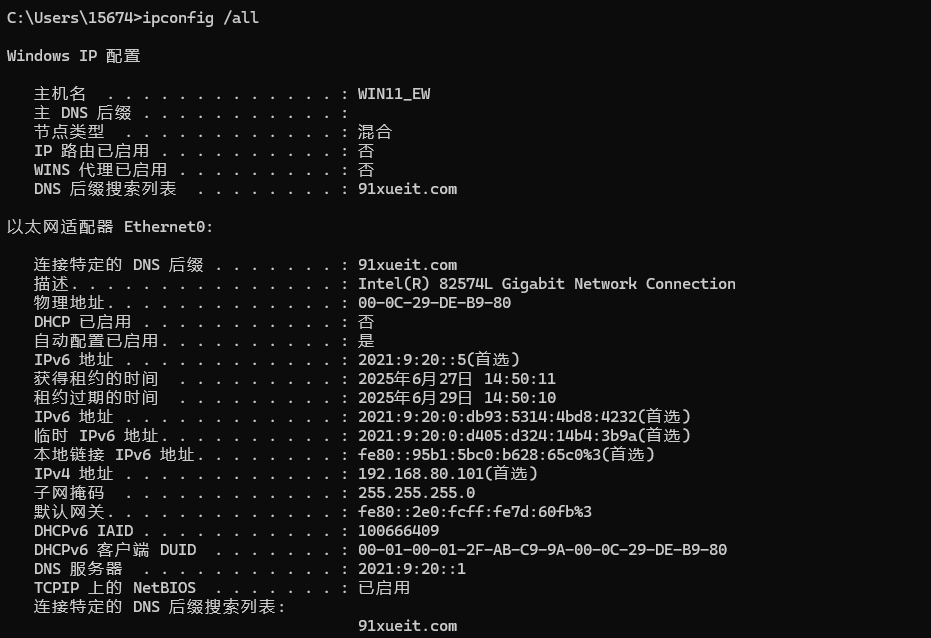
Task: Click the subnet mask 255.255.255.0
Action: 416,493
